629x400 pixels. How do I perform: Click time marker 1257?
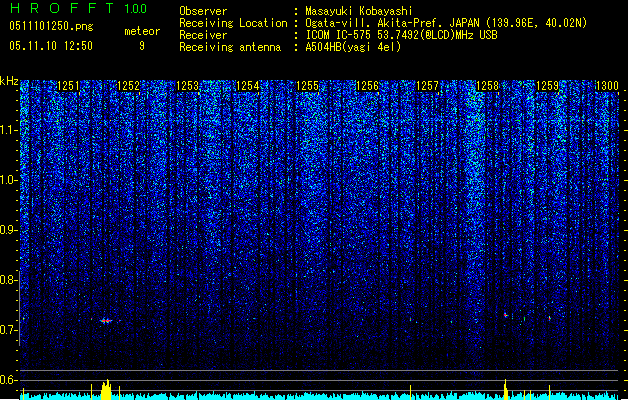(428, 86)
